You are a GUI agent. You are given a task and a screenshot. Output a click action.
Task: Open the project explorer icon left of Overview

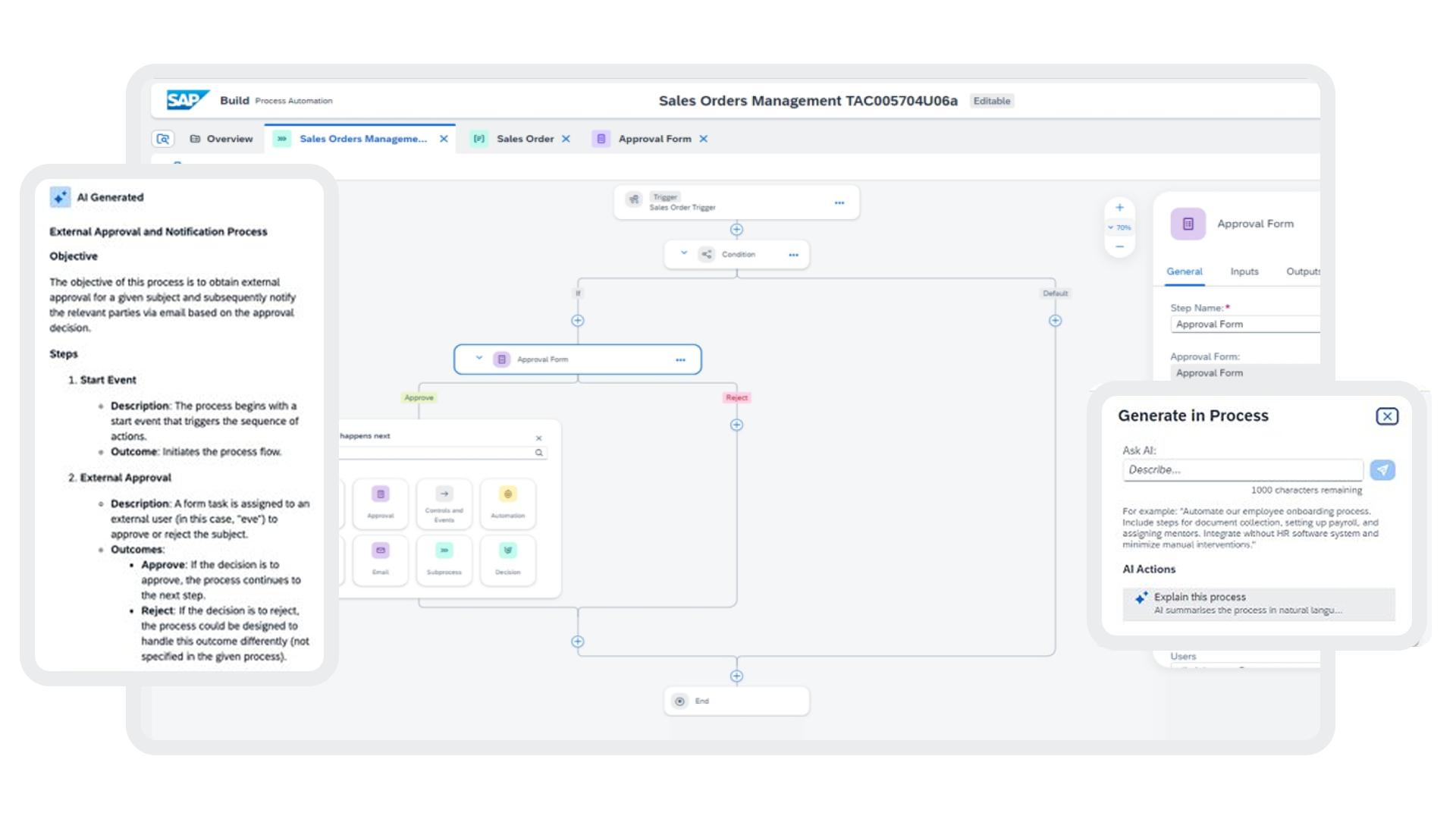point(163,139)
